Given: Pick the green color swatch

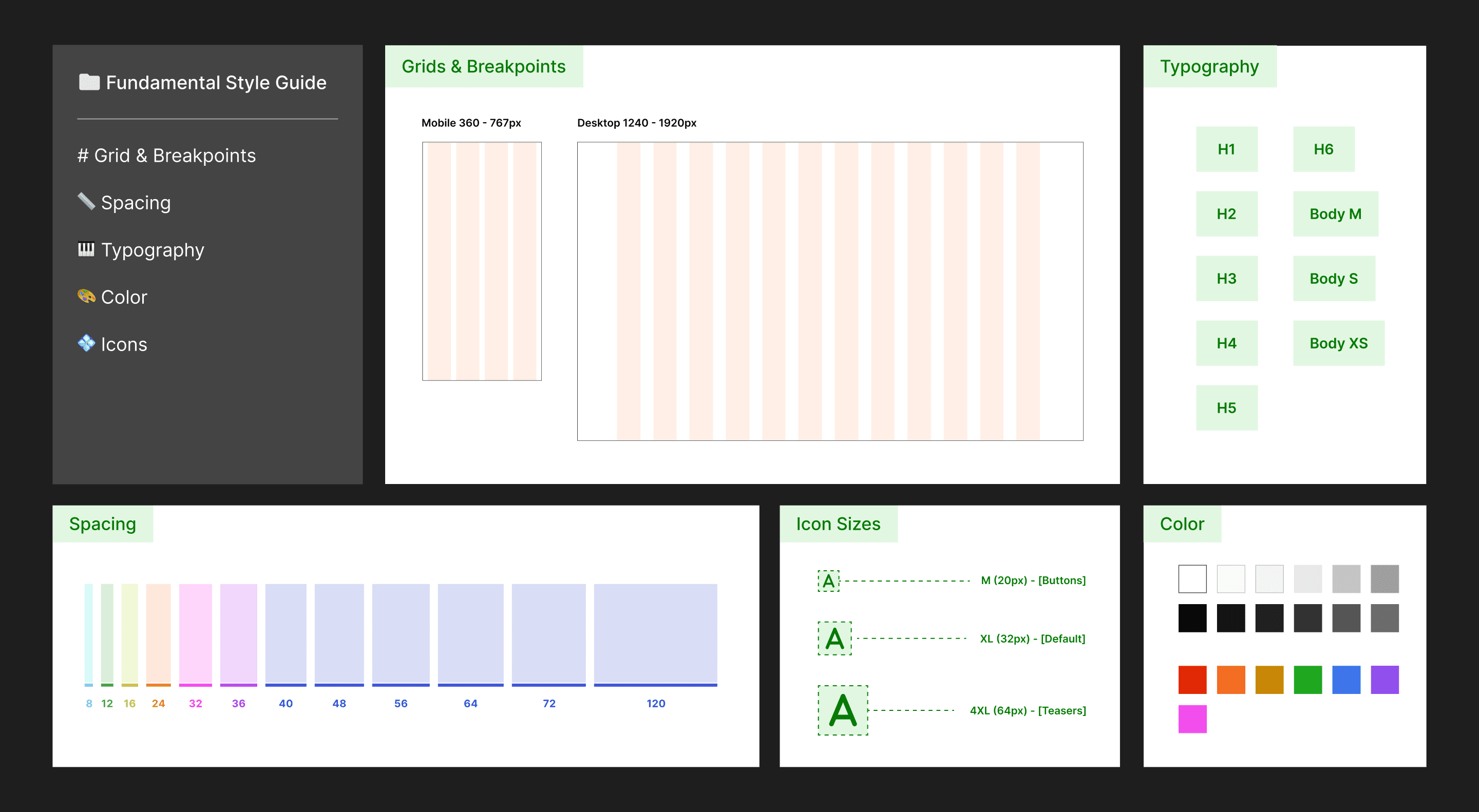Looking at the screenshot, I should click(x=1307, y=680).
